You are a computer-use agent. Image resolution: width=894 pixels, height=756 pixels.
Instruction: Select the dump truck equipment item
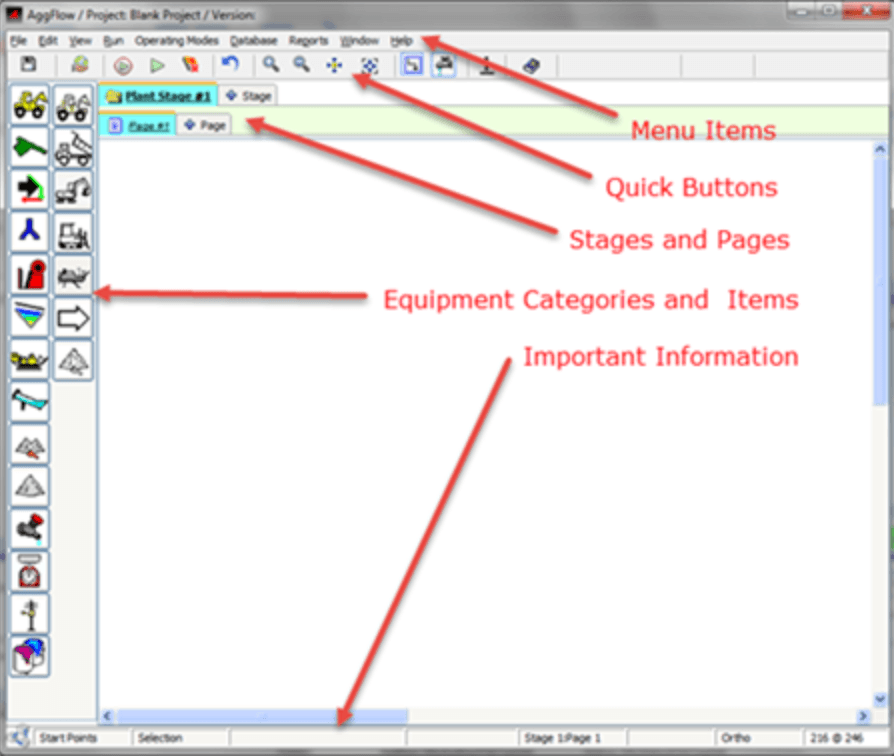click(x=73, y=148)
